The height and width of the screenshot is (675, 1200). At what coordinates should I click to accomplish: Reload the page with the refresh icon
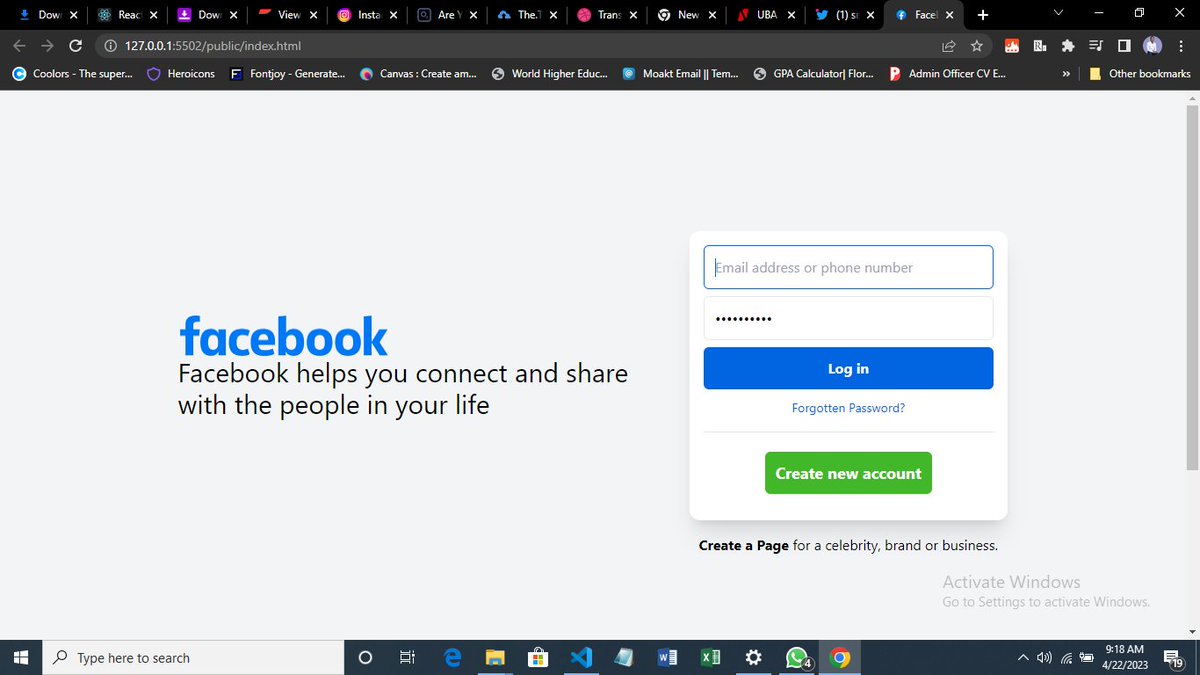[76, 46]
